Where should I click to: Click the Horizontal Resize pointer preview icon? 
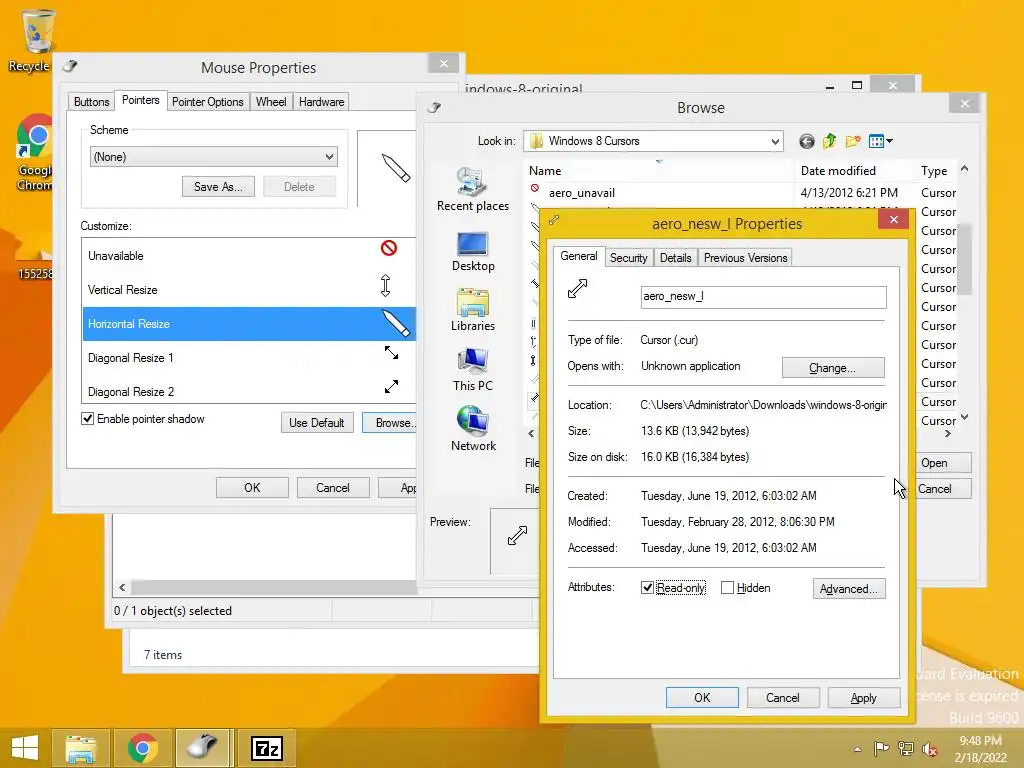395,323
